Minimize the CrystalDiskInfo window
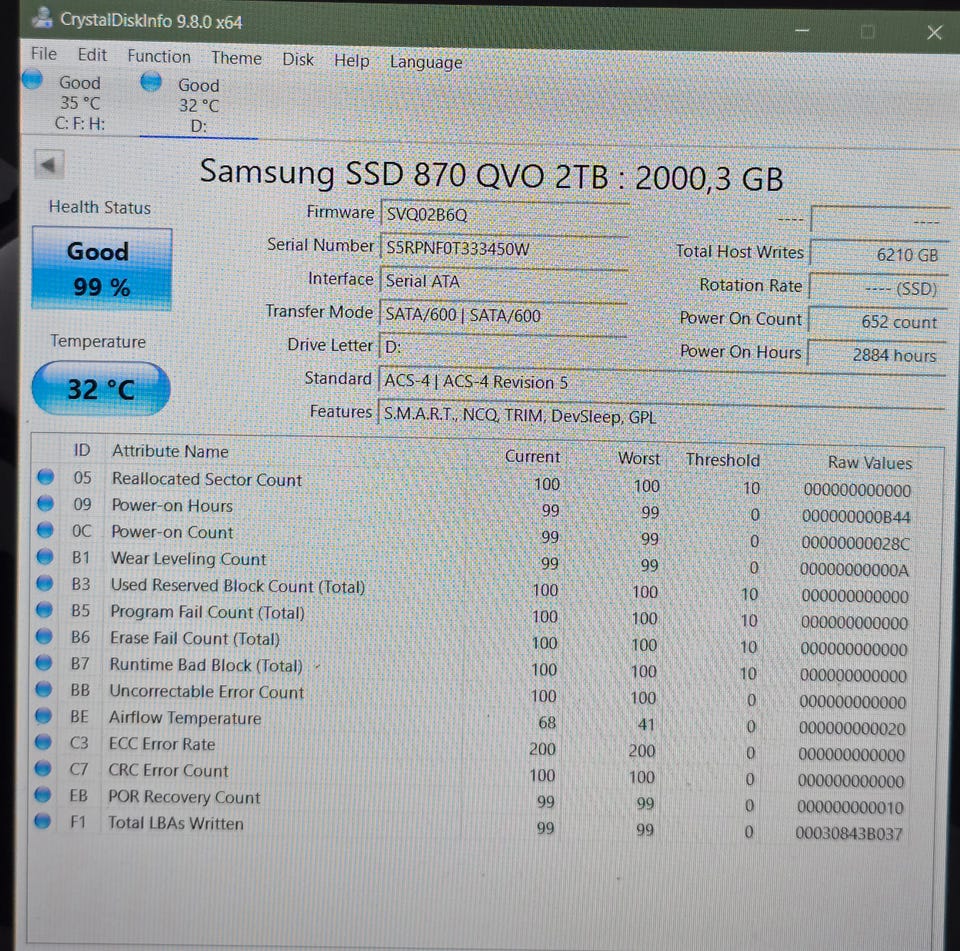Viewport: 960px width, 951px height. tap(802, 30)
